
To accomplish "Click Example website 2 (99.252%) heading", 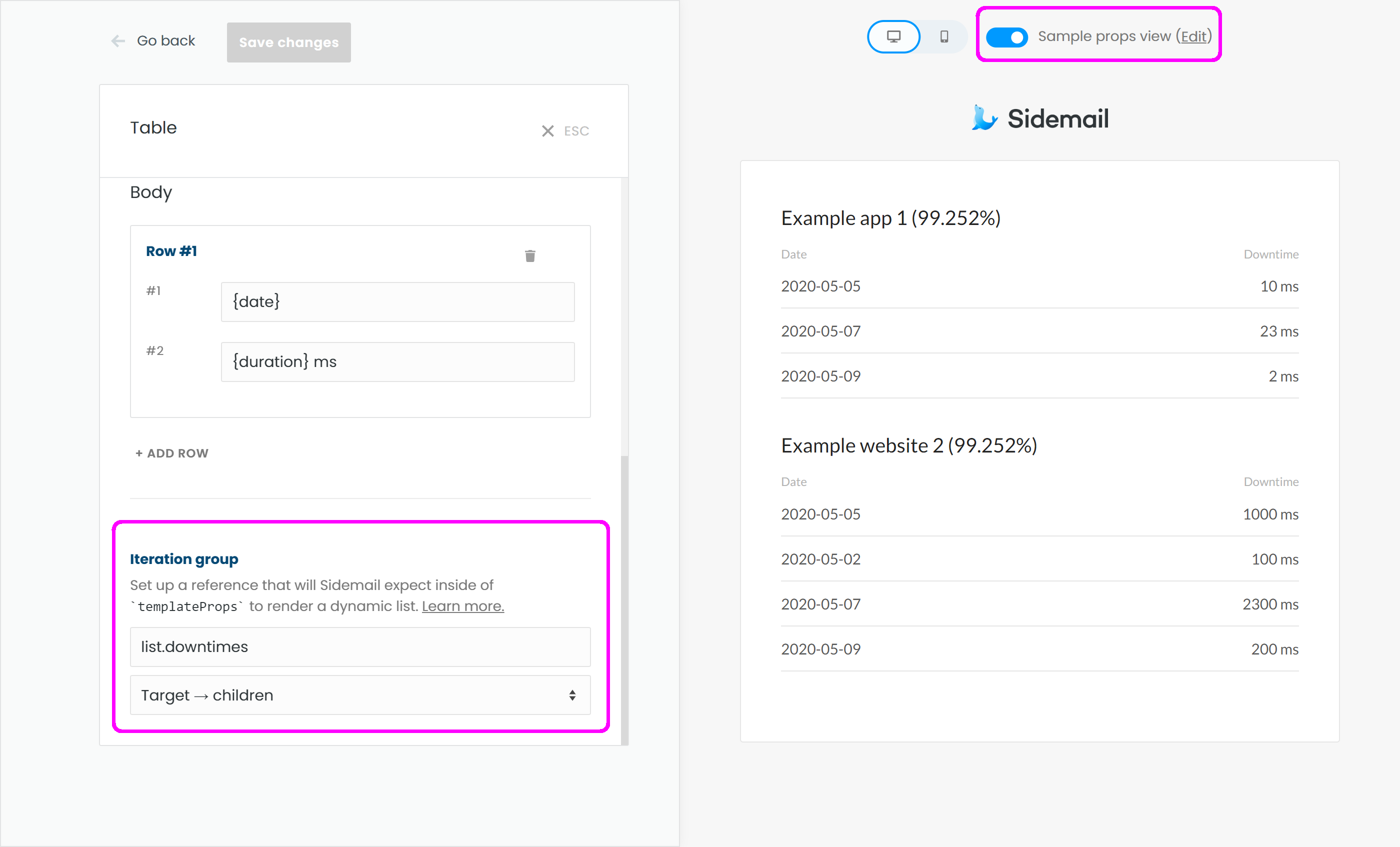I will tap(909, 446).
